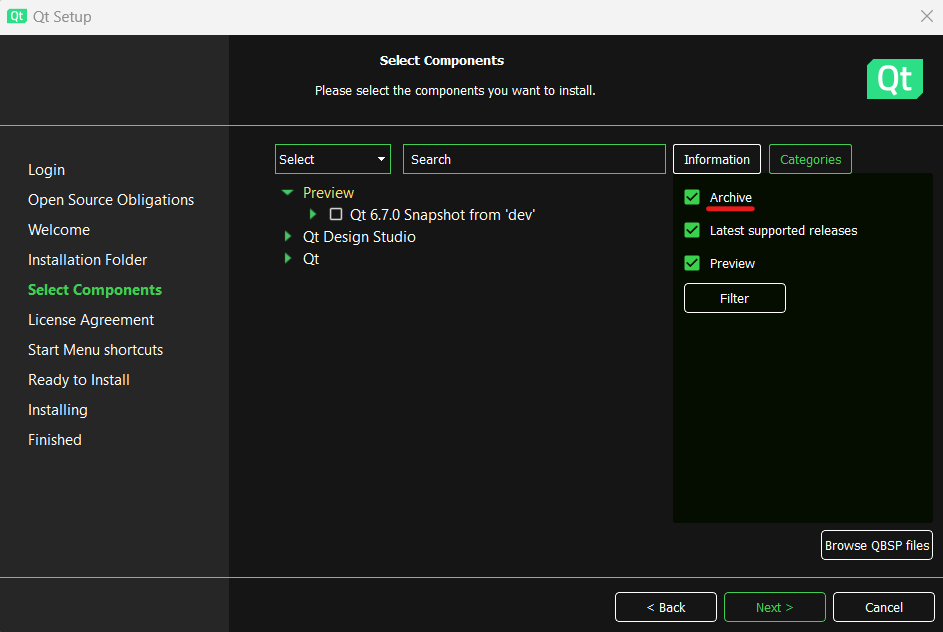Click the Browse QBSP files button

876,545
